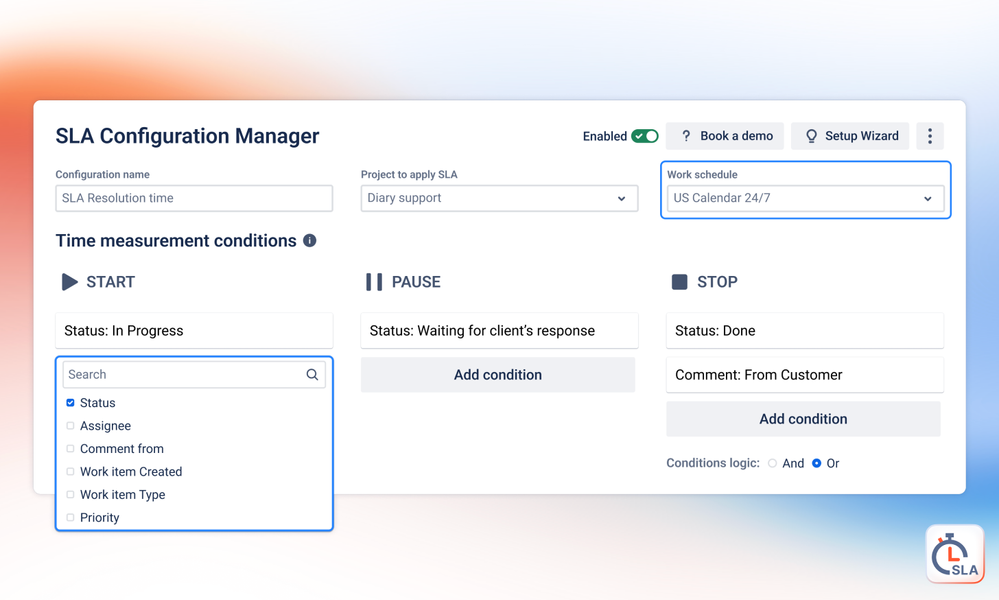Open the Project to apply SLA dropdown
Viewport: 999px width, 600px height.
pyautogui.click(x=500, y=198)
